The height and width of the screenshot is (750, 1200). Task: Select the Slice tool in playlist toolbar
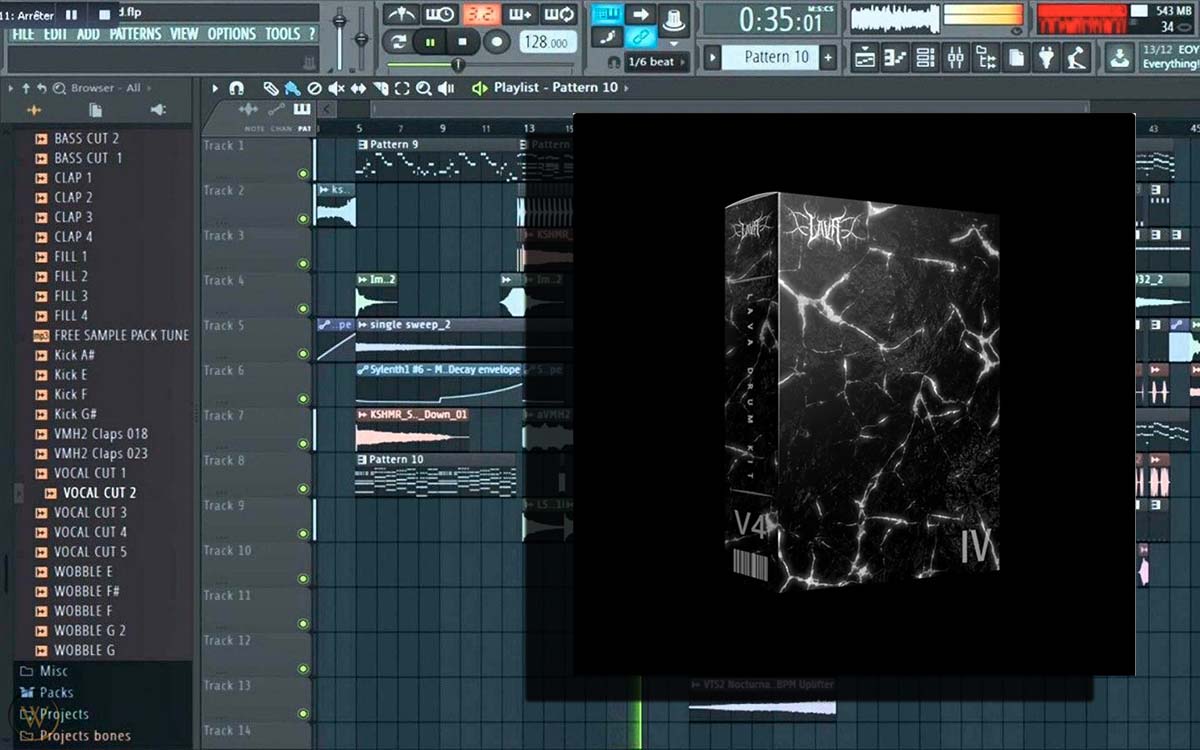point(380,88)
